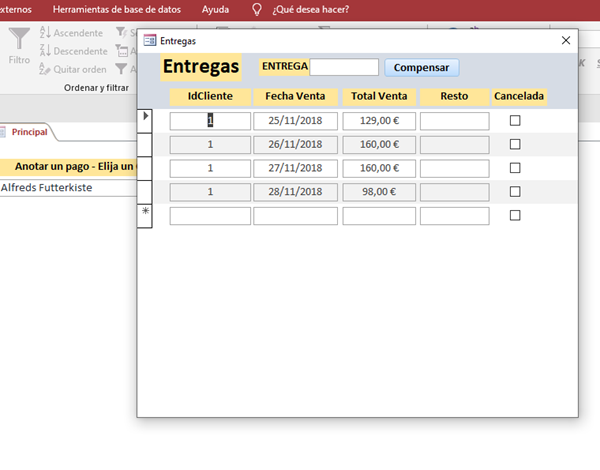The height and width of the screenshot is (470, 600).
Task: Tick Cancelada checkbox in the new record row
Action: click(x=515, y=215)
